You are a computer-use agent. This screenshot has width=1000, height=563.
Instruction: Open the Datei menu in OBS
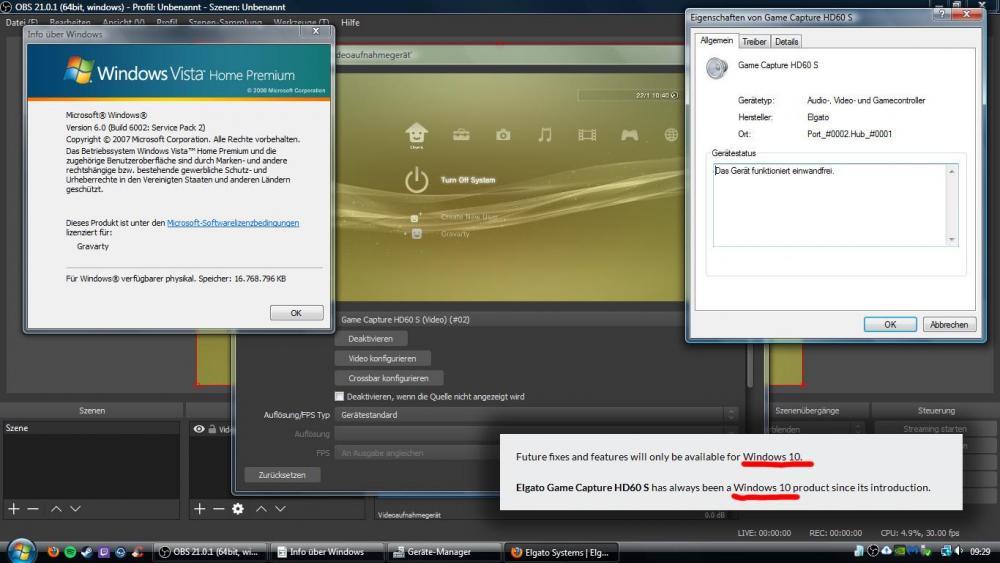tap(21, 22)
